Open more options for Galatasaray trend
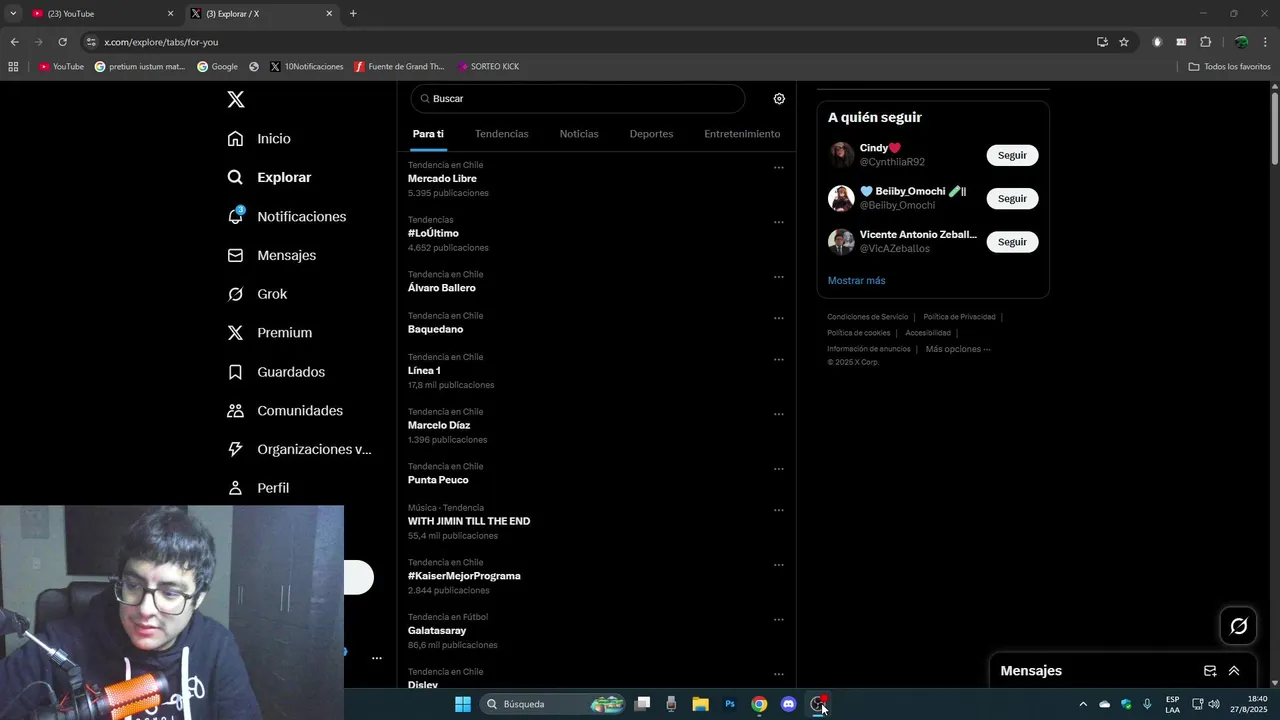The width and height of the screenshot is (1280, 720). coord(778,620)
